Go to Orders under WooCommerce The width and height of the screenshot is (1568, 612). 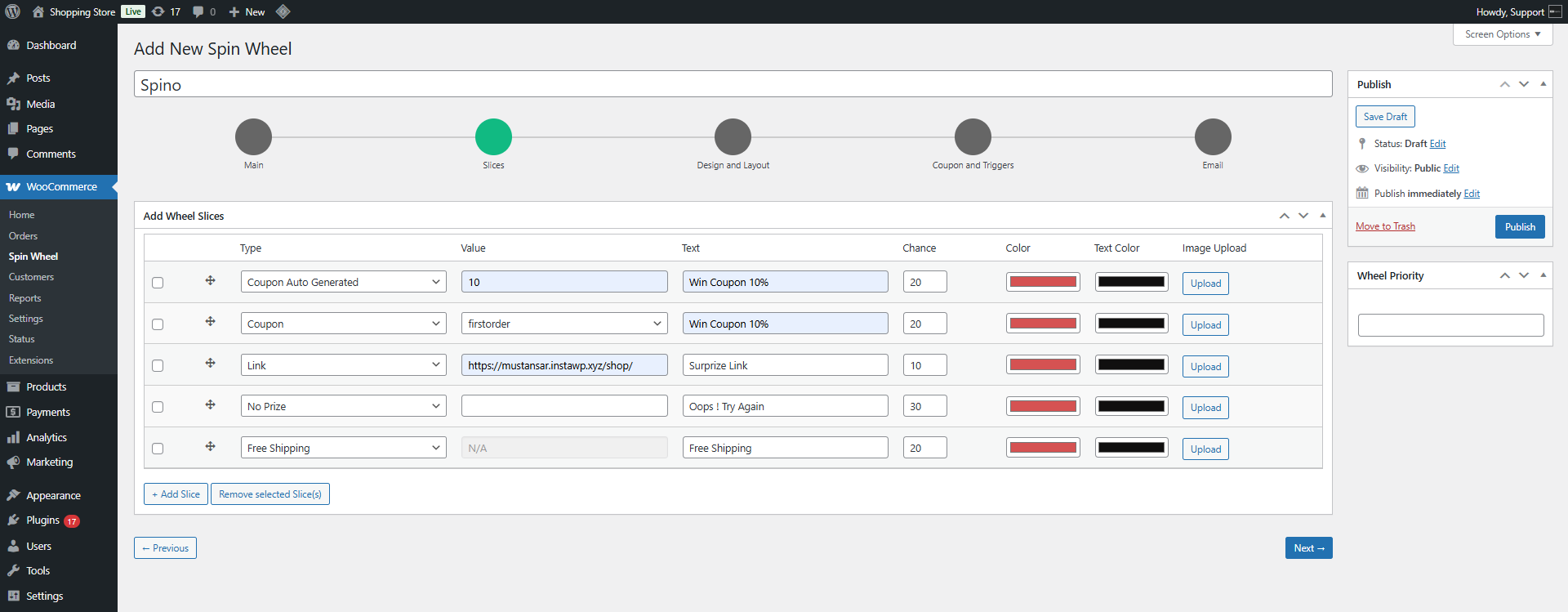23,236
